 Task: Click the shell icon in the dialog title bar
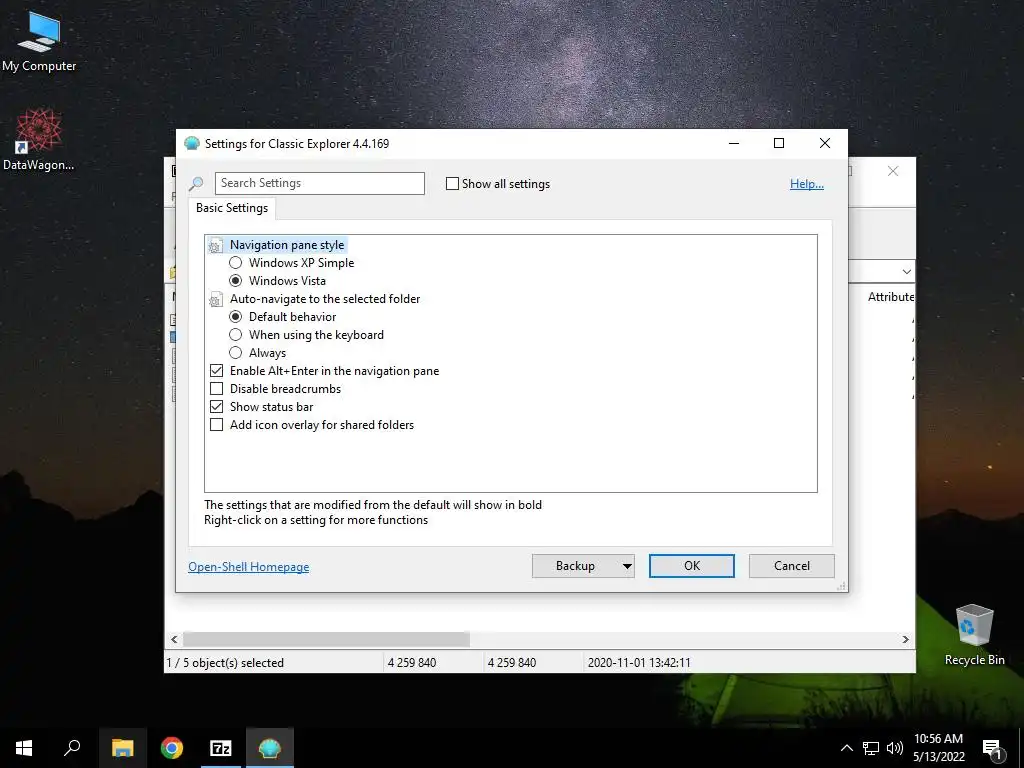coord(191,144)
